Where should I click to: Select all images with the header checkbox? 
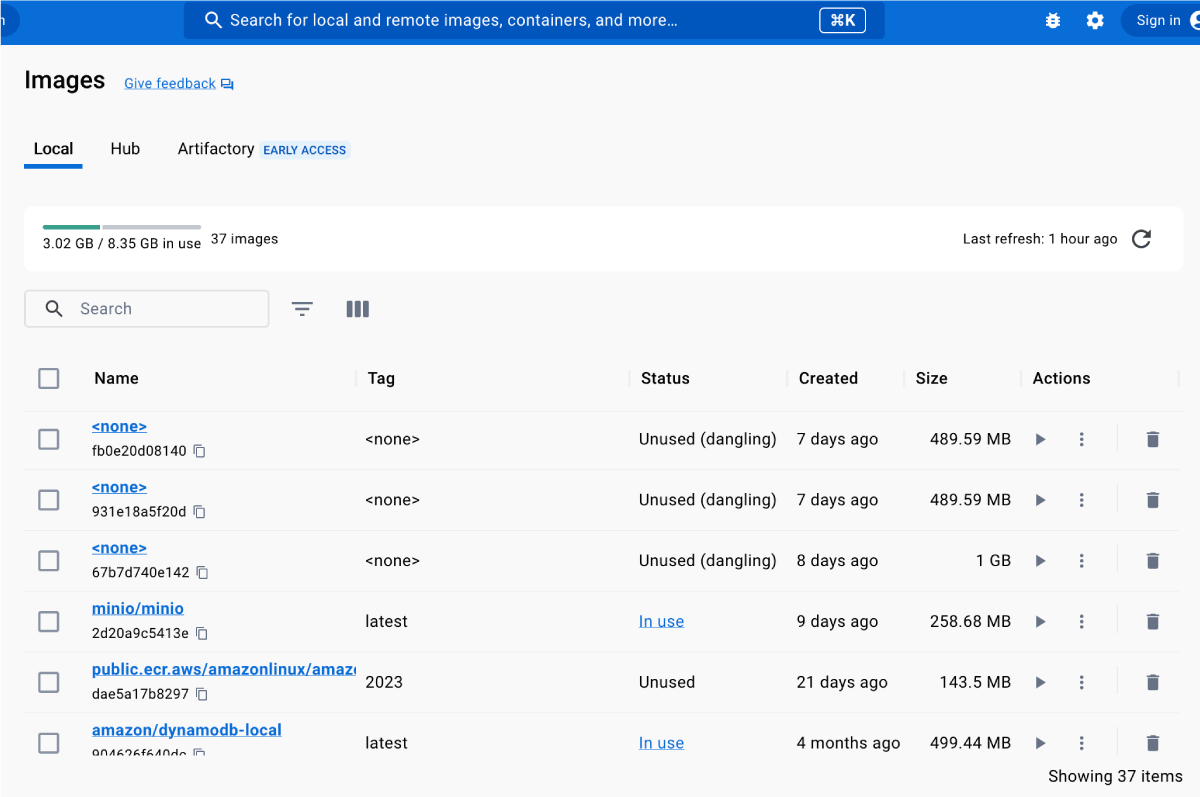click(48, 378)
